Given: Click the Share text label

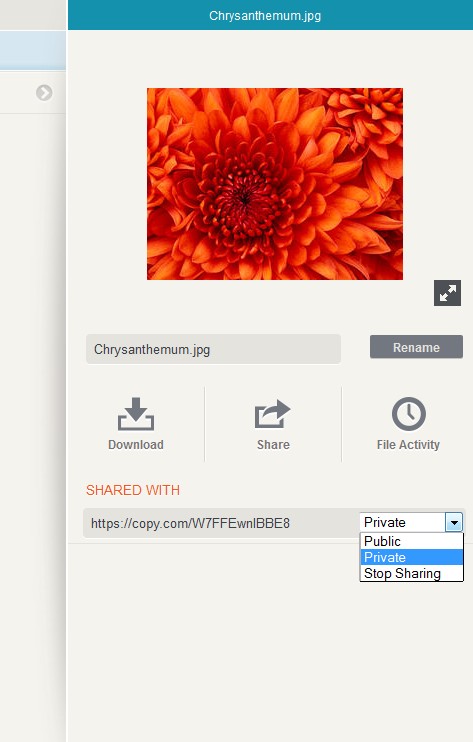Looking at the screenshot, I should 273,445.
